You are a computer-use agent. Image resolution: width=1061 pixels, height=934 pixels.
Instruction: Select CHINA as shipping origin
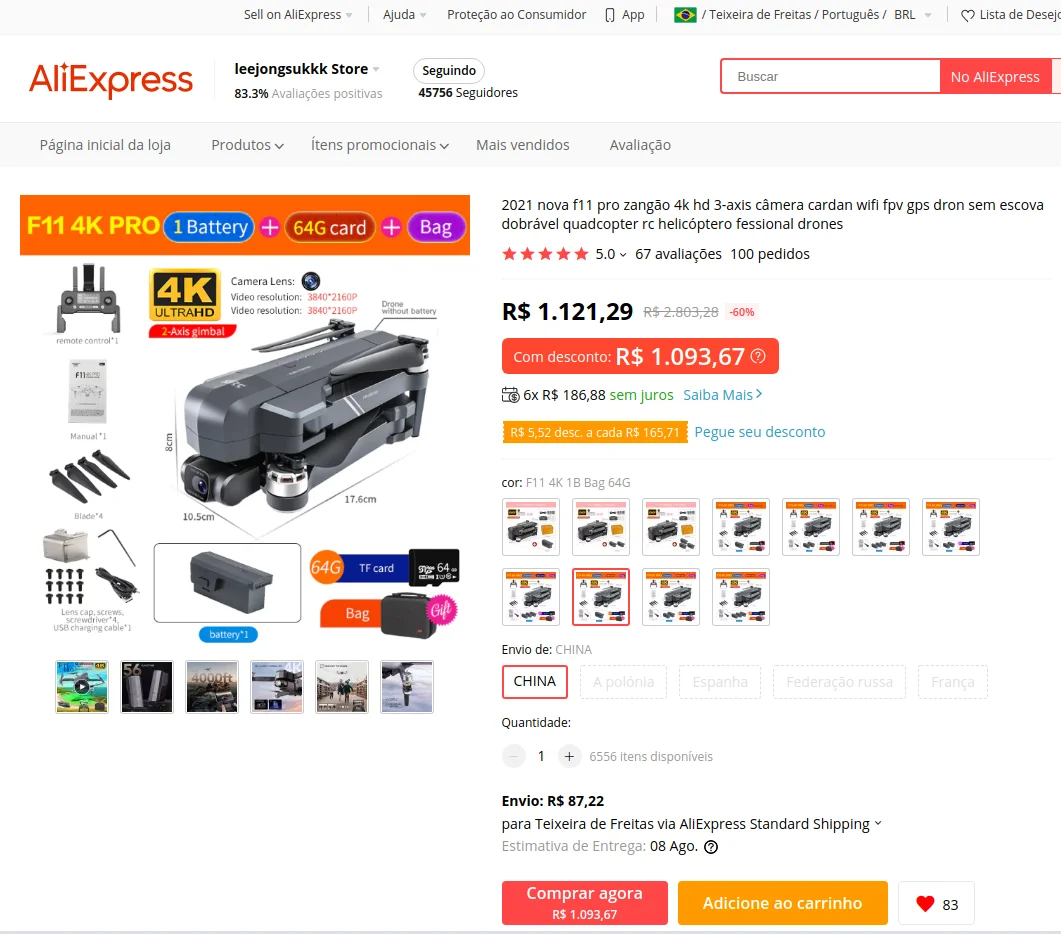[x=535, y=682]
